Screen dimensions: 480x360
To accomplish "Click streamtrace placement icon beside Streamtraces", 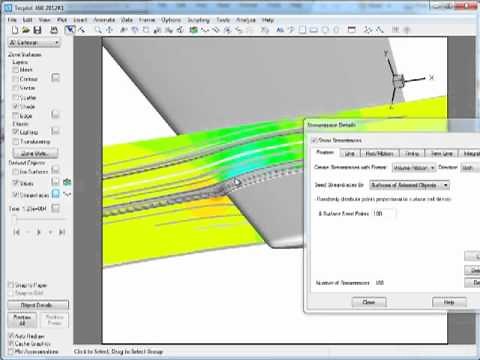I will (x=67, y=194).
